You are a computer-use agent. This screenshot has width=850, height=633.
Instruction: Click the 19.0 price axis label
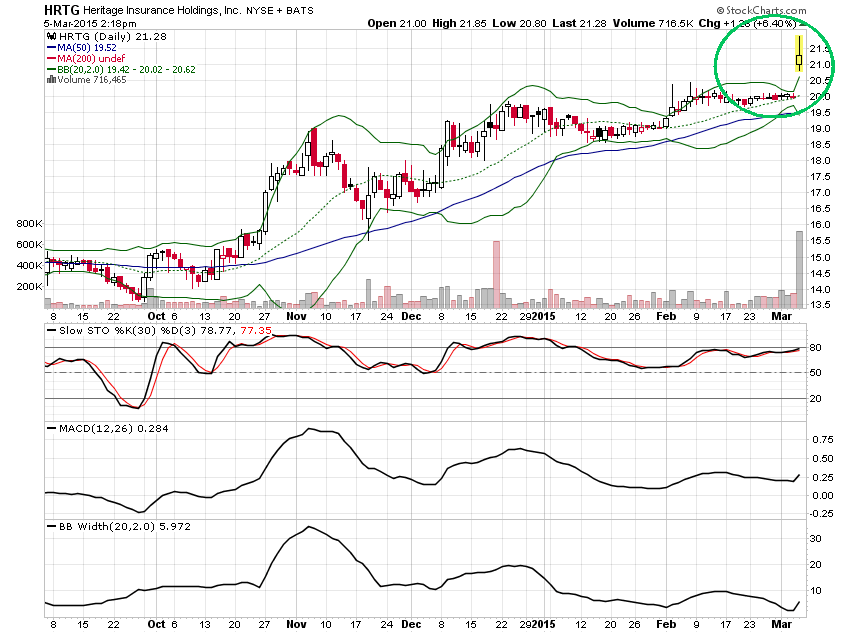pos(820,128)
